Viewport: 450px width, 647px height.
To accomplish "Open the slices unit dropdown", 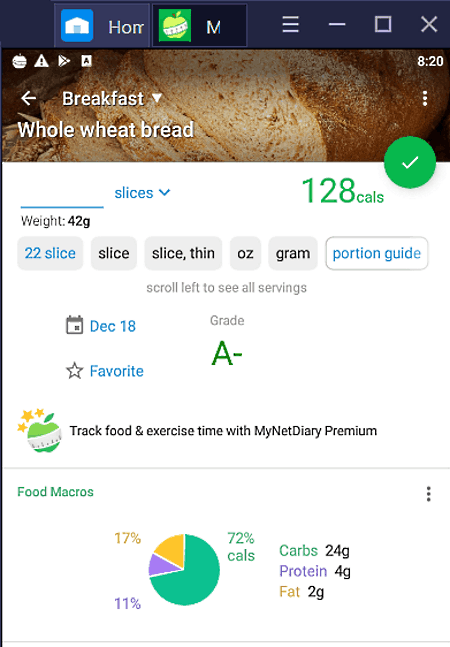I will (142, 193).
